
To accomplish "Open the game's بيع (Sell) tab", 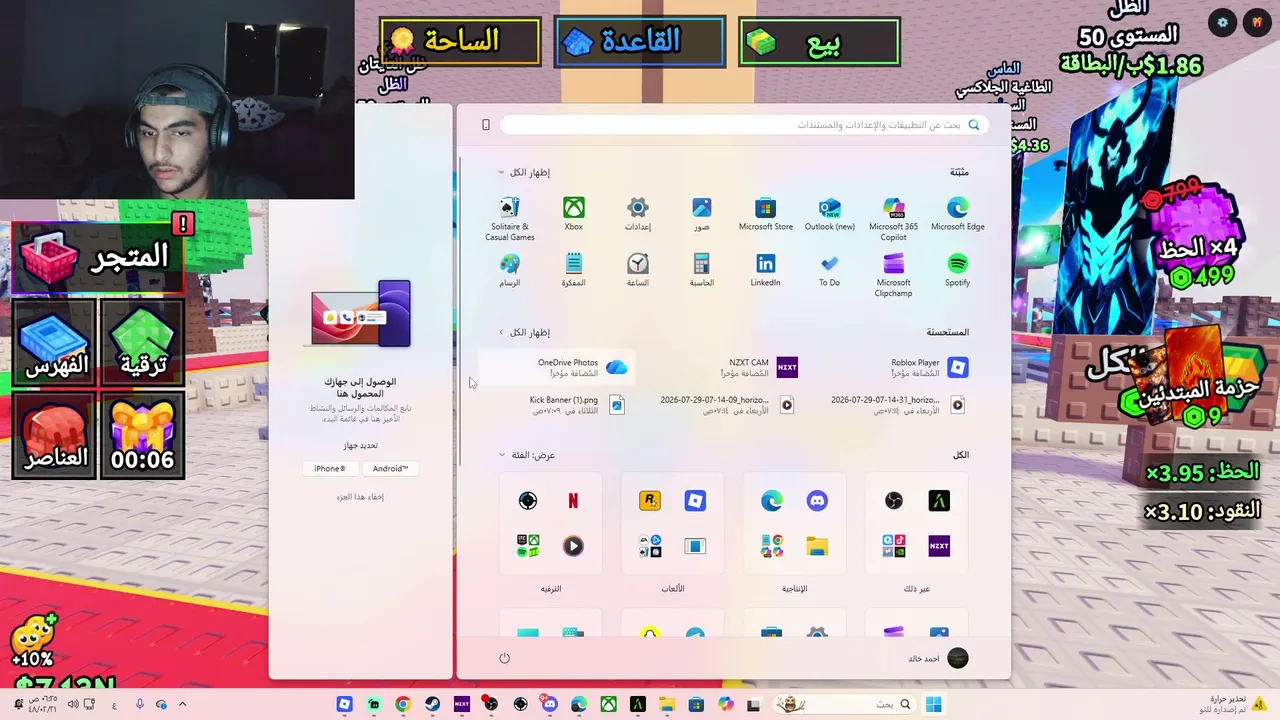I will (x=819, y=42).
